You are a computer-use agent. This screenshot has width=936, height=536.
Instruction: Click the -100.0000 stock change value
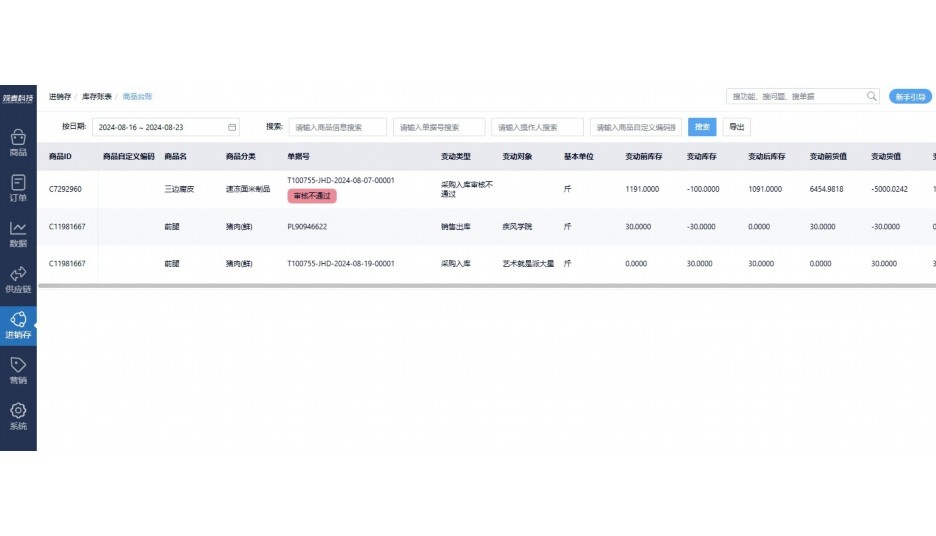tap(703, 189)
